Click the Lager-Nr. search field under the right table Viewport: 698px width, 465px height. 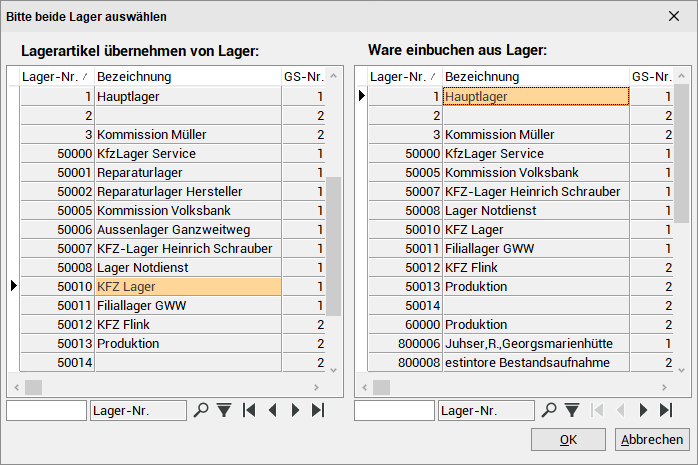(x=487, y=410)
